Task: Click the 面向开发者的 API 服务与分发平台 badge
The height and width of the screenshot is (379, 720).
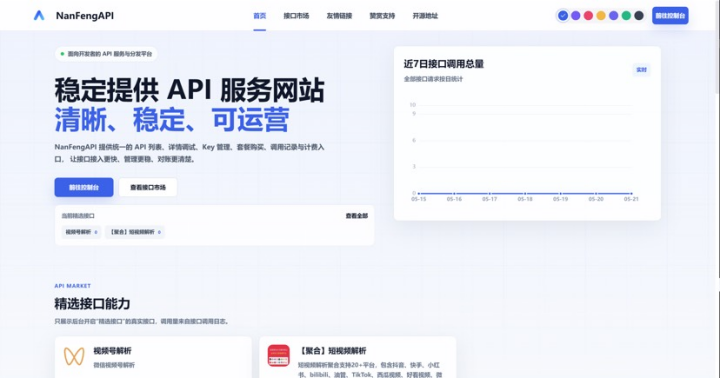Action: point(106,54)
